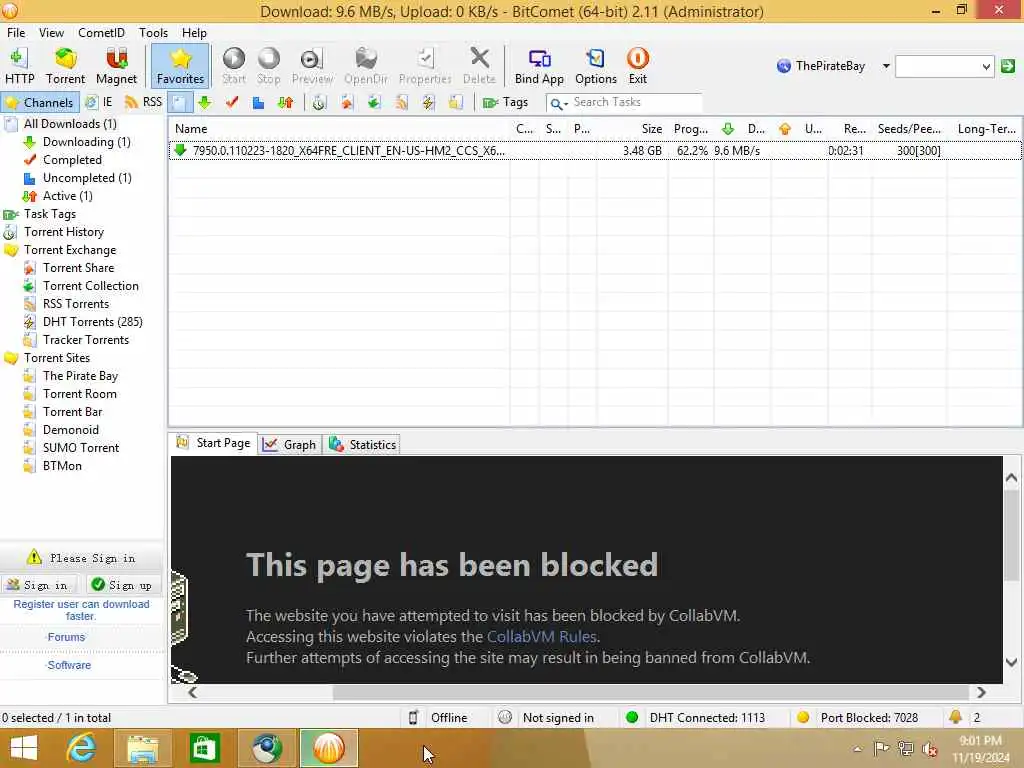Click the green go search button
Viewport: 1024px width, 768px height.
[1008, 66]
